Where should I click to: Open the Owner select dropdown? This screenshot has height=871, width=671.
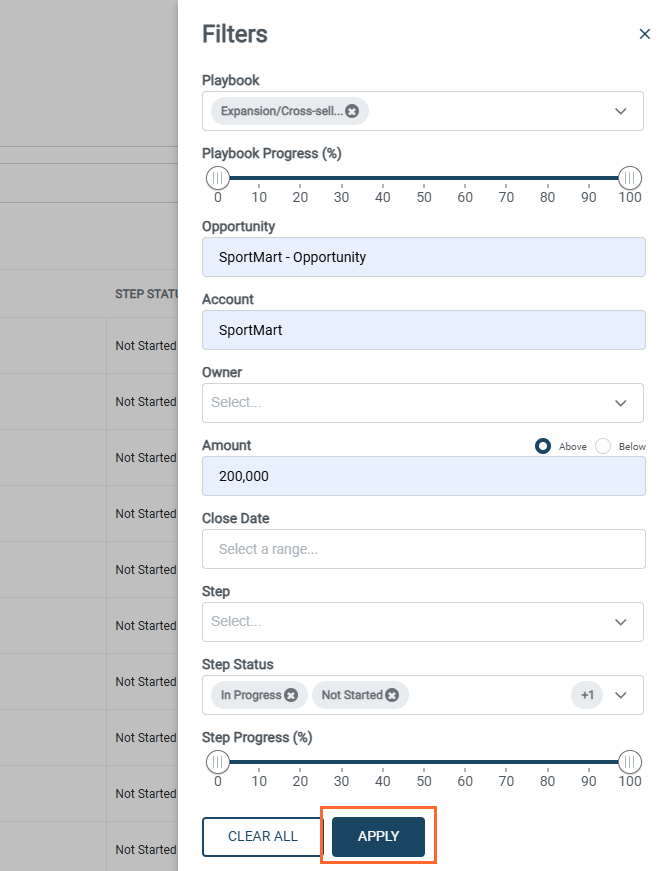pos(620,403)
